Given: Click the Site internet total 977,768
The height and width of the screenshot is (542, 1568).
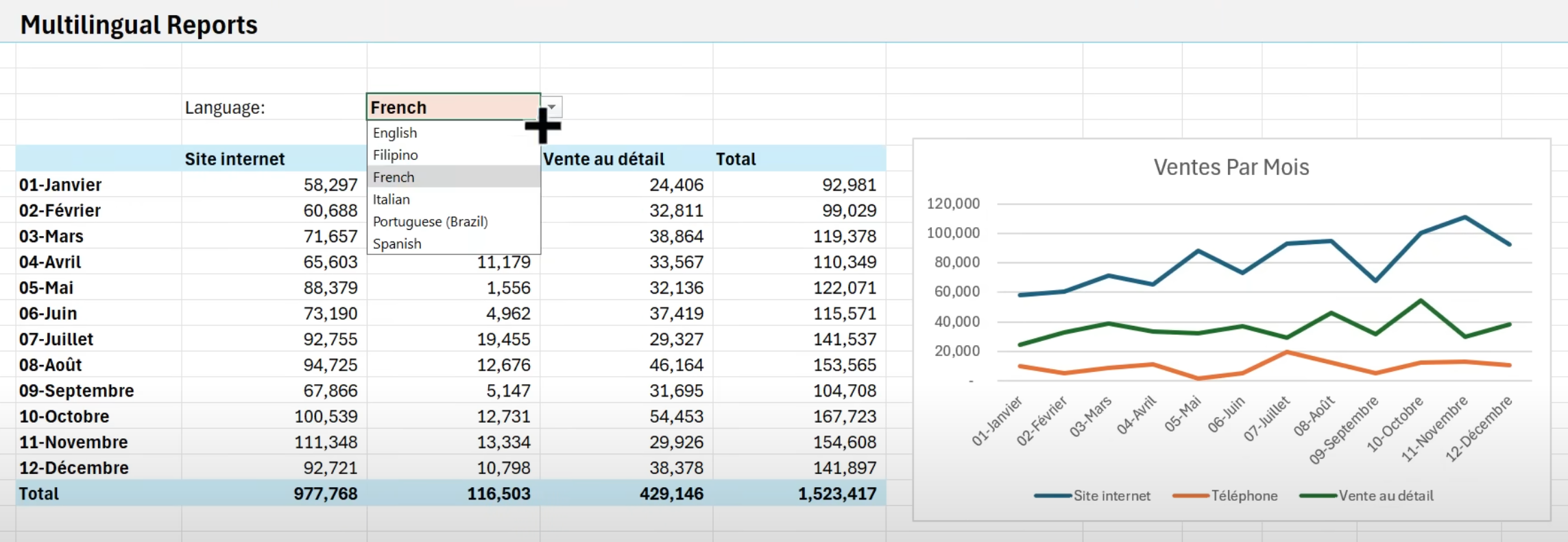Looking at the screenshot, I should coord(326,494).
